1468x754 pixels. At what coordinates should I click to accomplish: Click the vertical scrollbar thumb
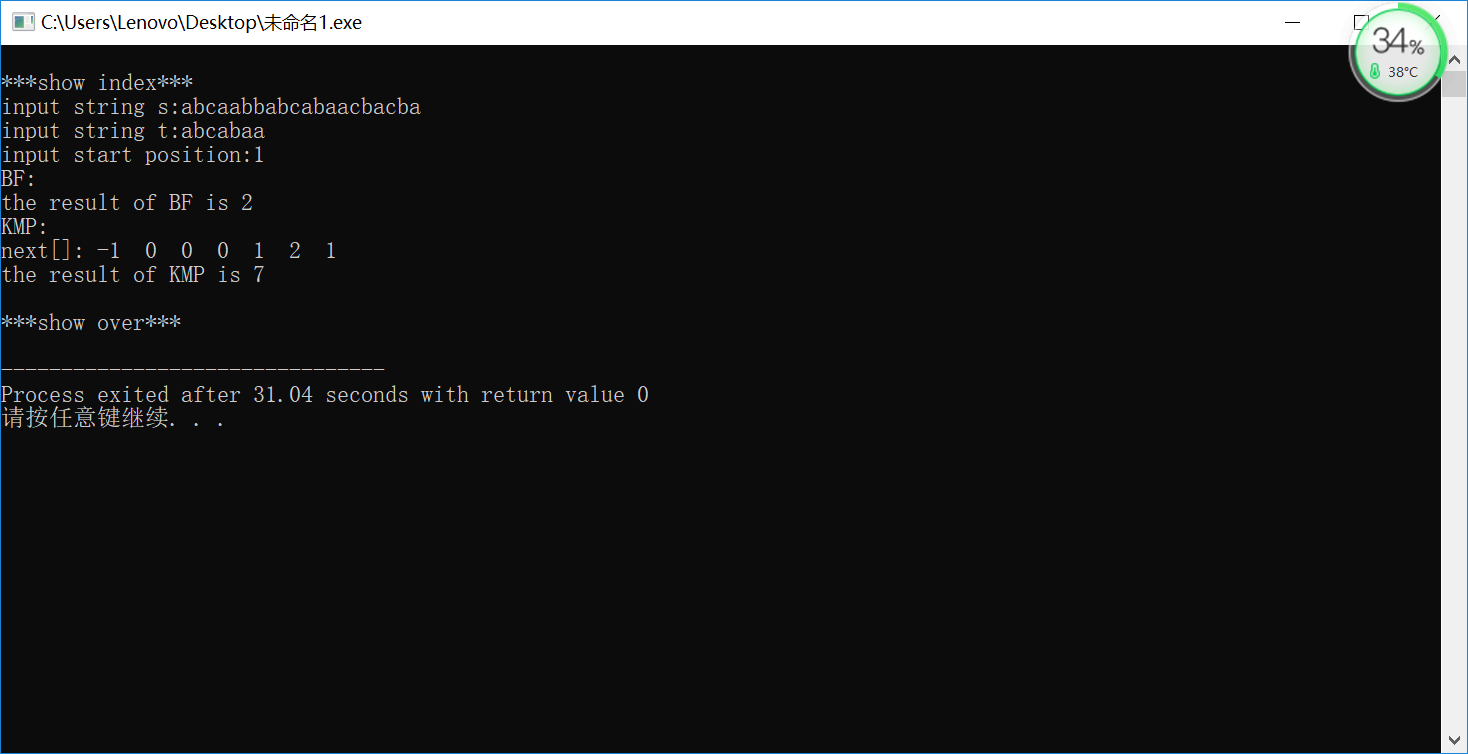click(1454, 82)
